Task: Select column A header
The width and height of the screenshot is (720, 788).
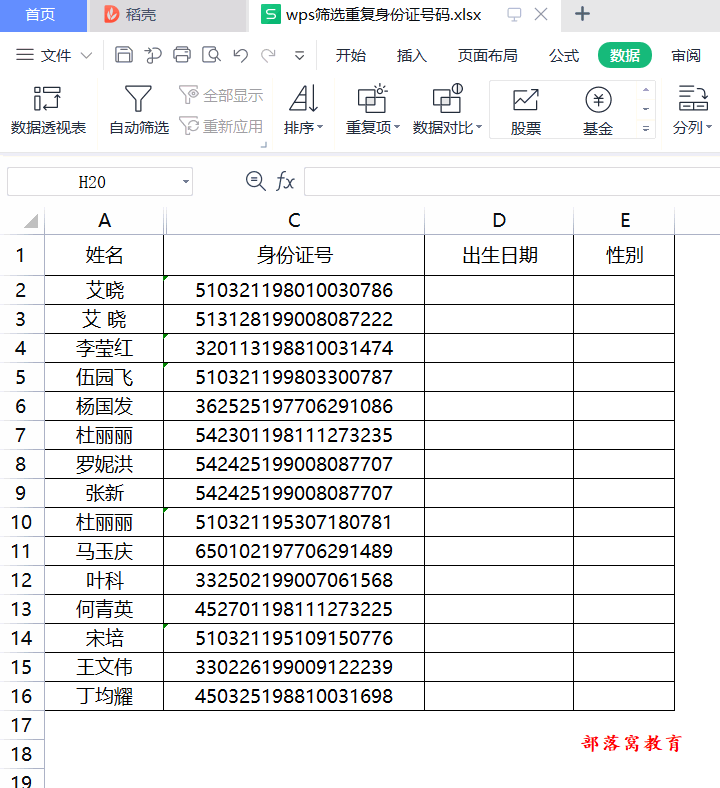Action: (104, 221)
